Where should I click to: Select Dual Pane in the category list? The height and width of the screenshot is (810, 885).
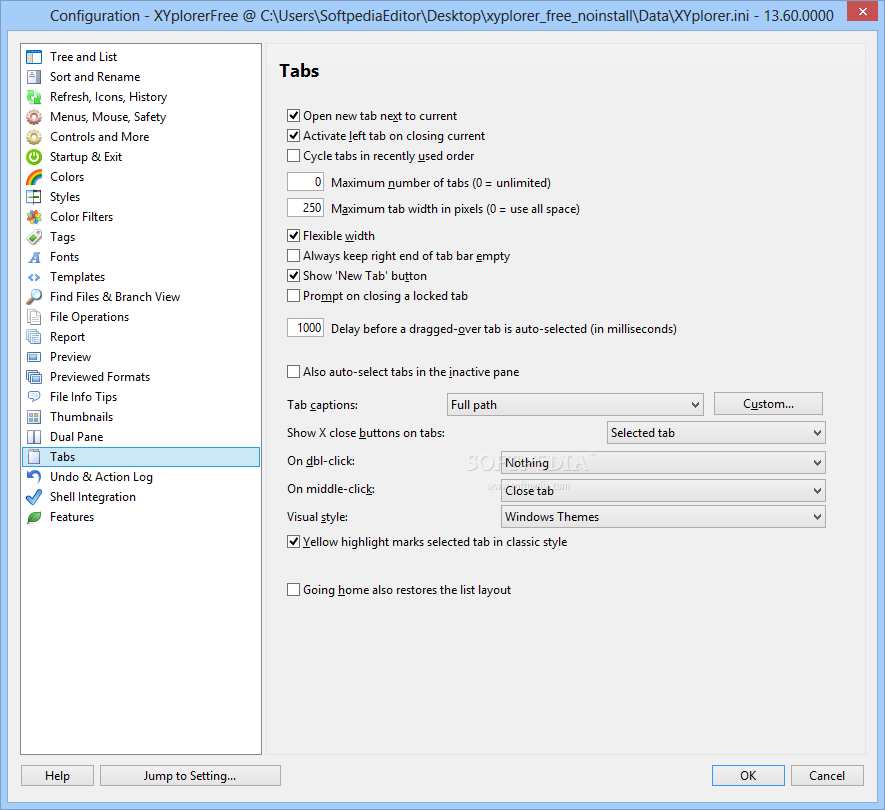point(77,437)
